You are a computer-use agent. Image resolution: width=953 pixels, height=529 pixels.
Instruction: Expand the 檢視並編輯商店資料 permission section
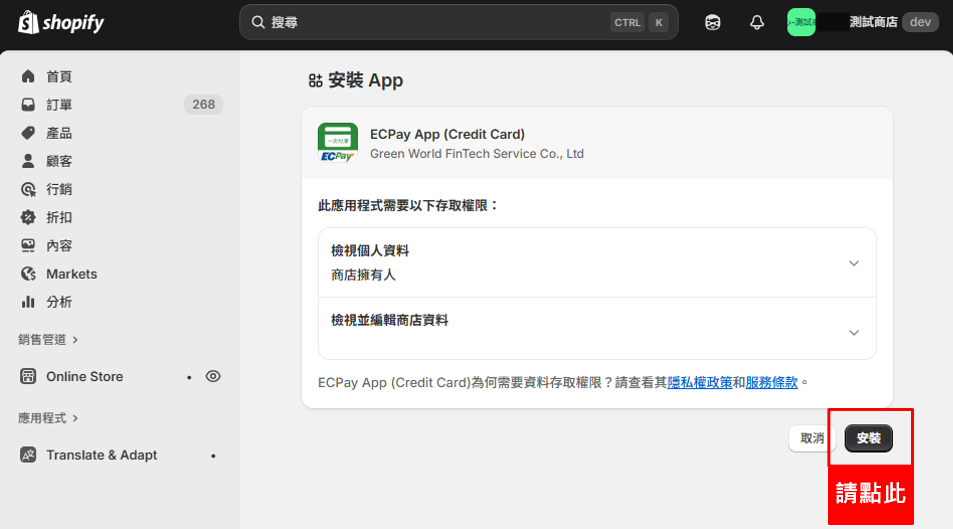[x=853, y=332]
